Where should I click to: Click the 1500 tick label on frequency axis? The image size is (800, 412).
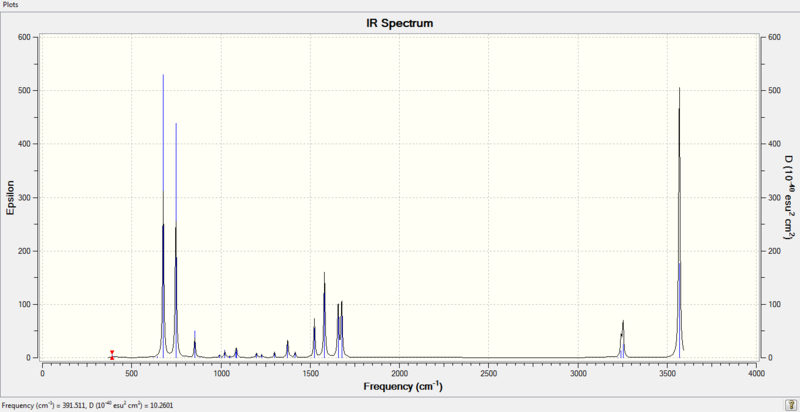(310, 373)
